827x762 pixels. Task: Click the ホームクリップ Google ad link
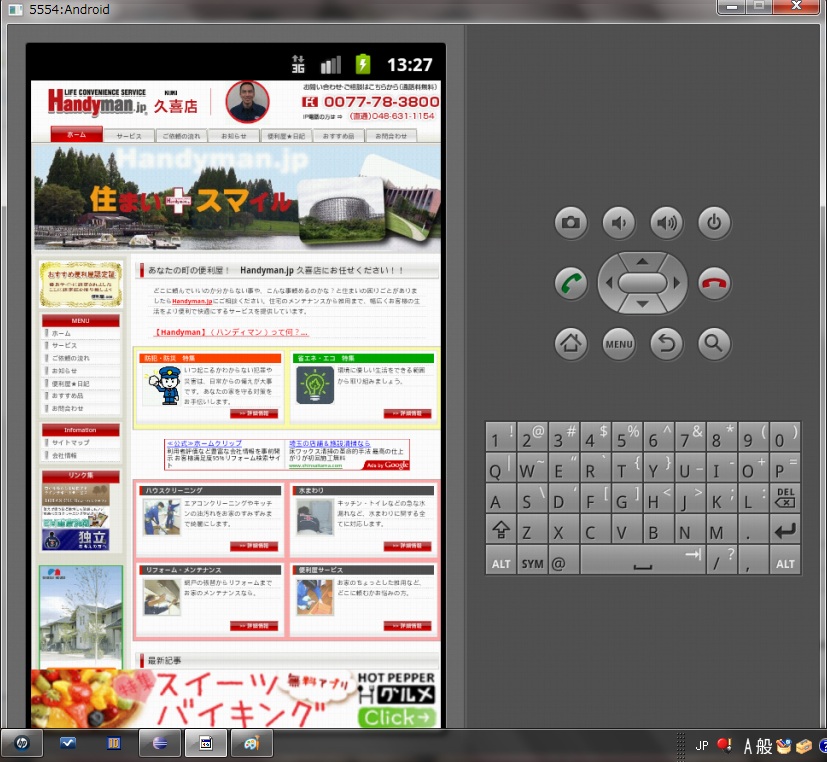click(x=204, y=443)
